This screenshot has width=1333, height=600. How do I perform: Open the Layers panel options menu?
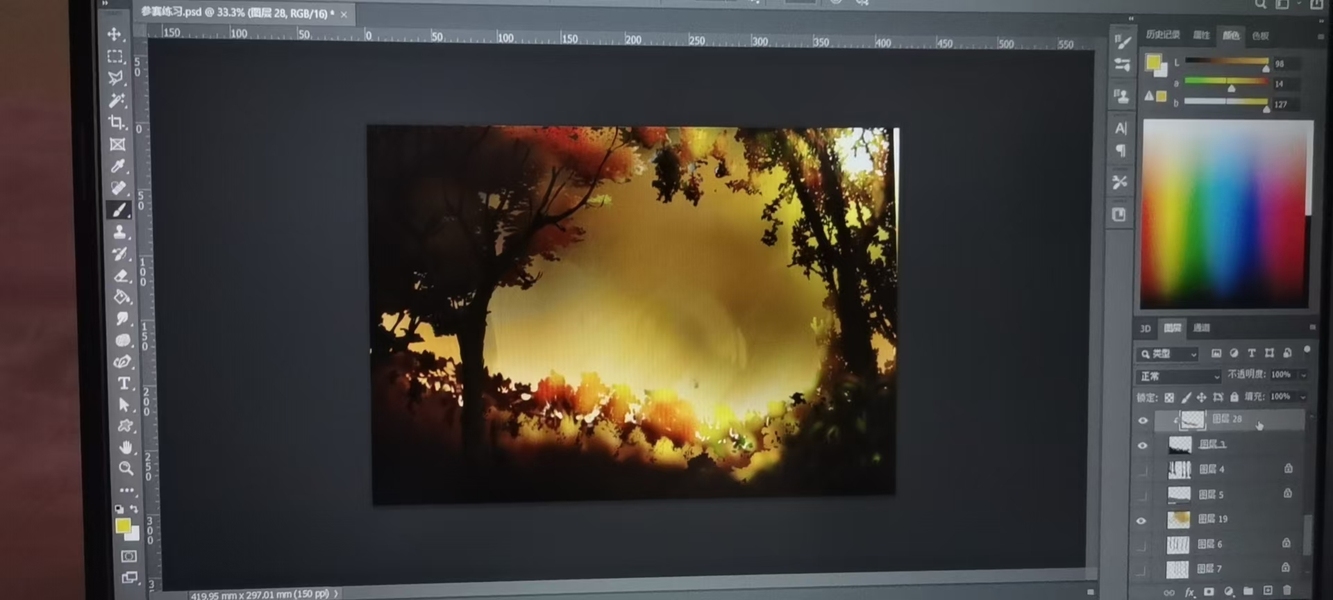click(x=1313, y=327)
